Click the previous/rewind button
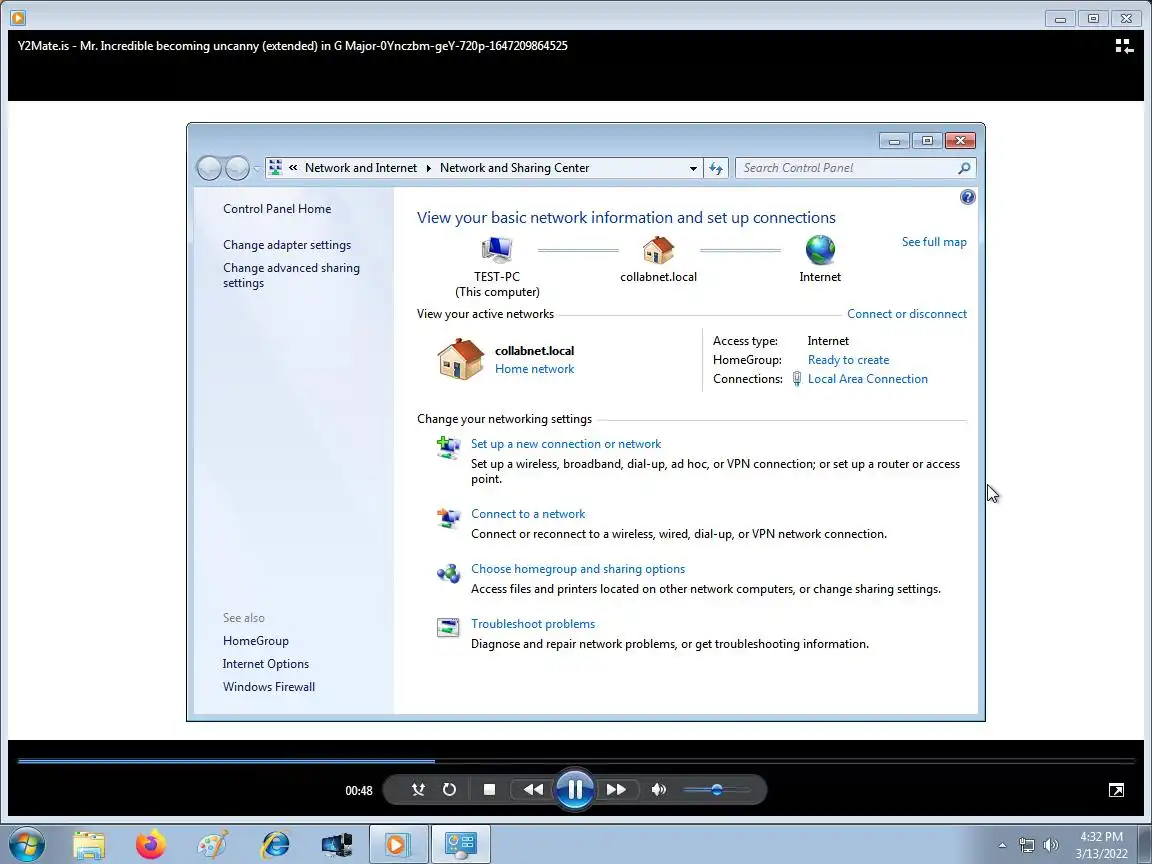Screen dimensions: 1152x864 pos(533,790)
